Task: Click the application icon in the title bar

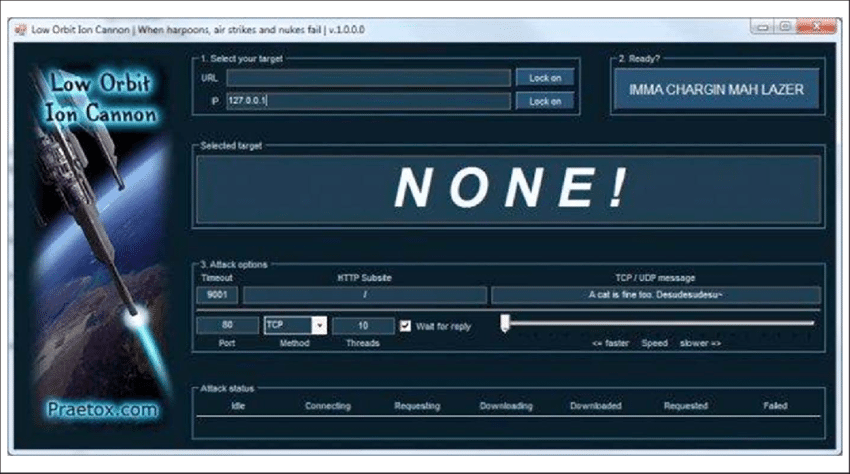Action: click(20, 30)
